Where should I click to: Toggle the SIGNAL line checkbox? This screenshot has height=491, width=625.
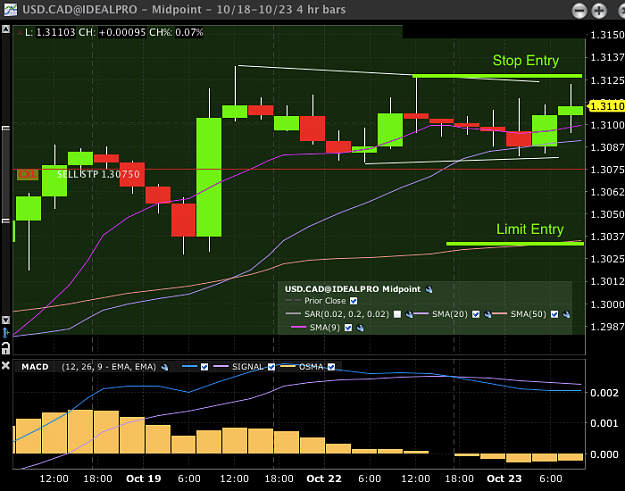(x=271, y=367)
